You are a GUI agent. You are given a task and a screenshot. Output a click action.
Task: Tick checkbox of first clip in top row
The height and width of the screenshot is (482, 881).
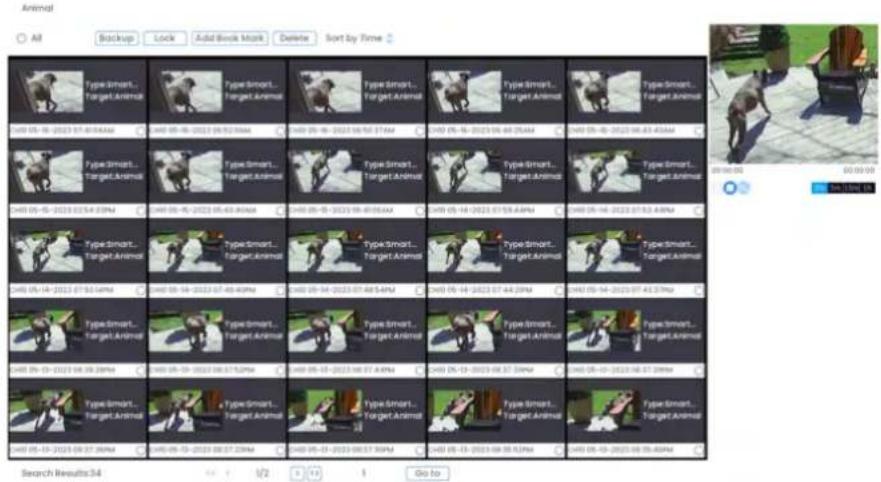[140, 131]
